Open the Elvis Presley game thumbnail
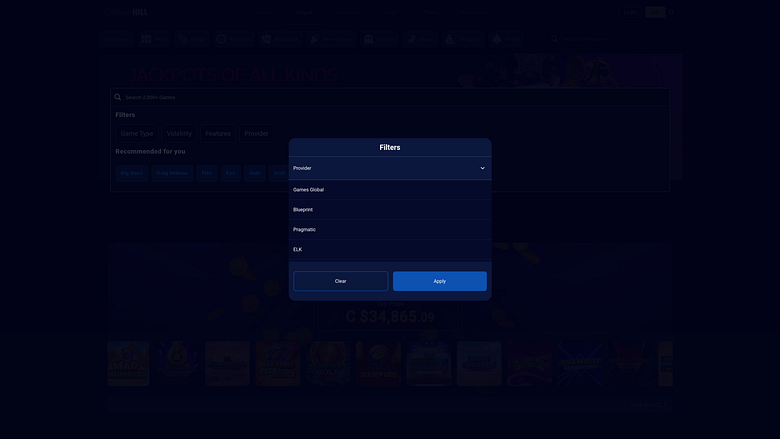The width and height of the screenshot is (780, 439). pos(580,364)
